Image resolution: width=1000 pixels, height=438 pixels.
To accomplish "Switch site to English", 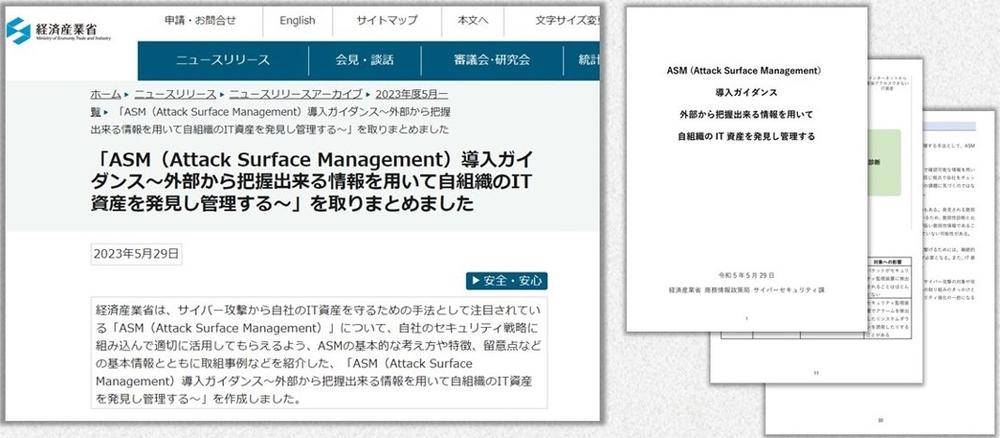I will pos(297,20).
